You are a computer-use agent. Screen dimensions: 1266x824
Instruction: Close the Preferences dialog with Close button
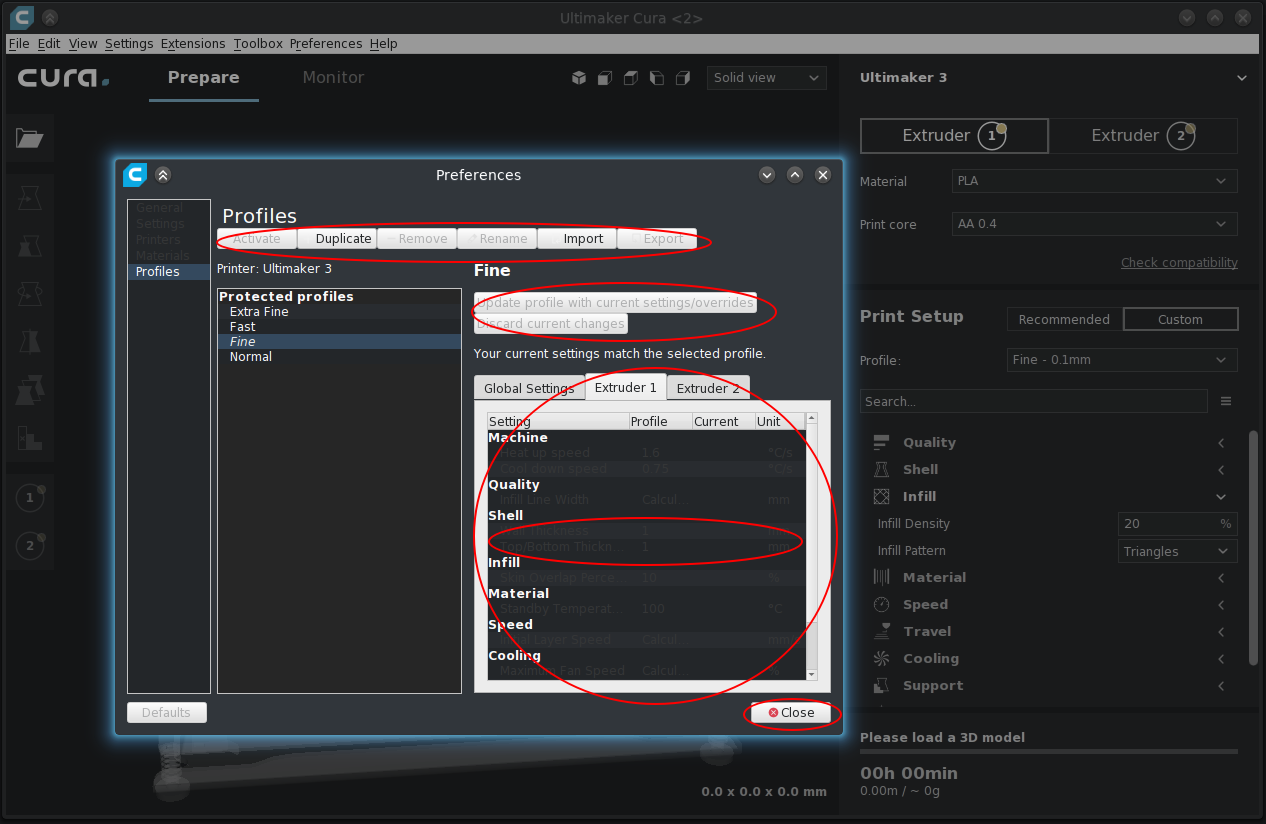(x=791, y=712)
